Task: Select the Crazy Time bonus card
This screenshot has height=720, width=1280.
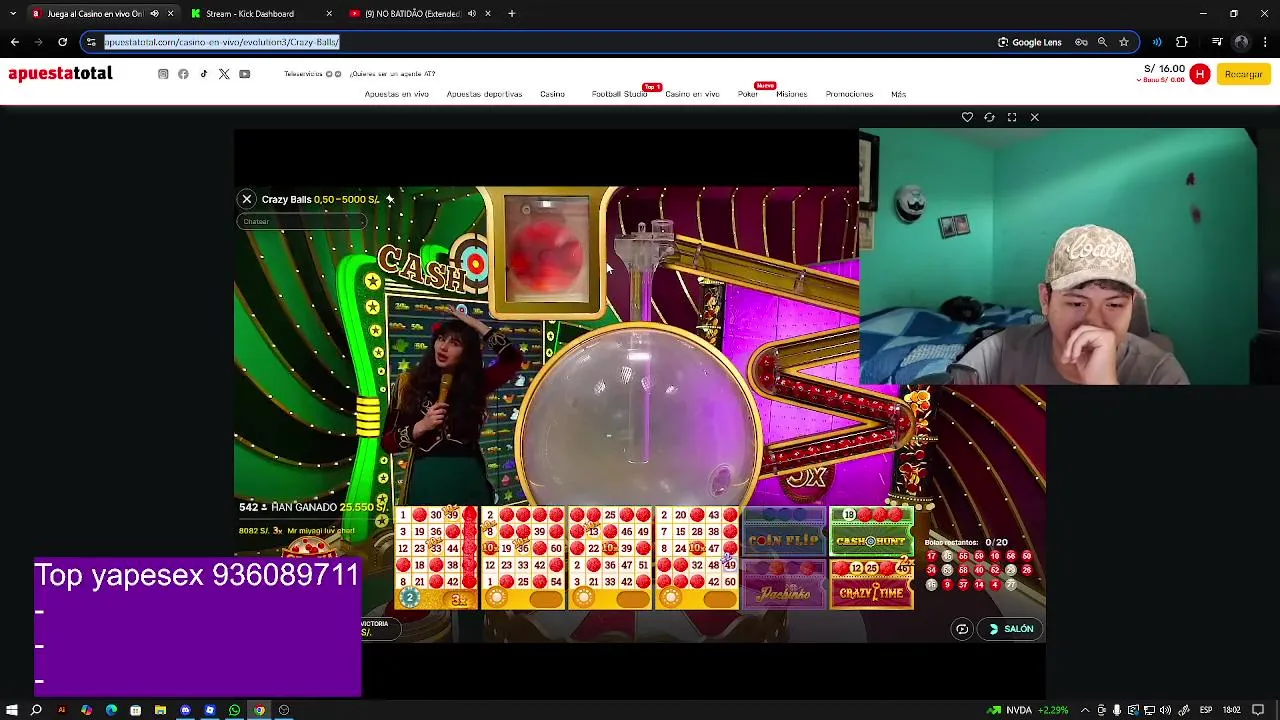Action: (x=871, y=584)
